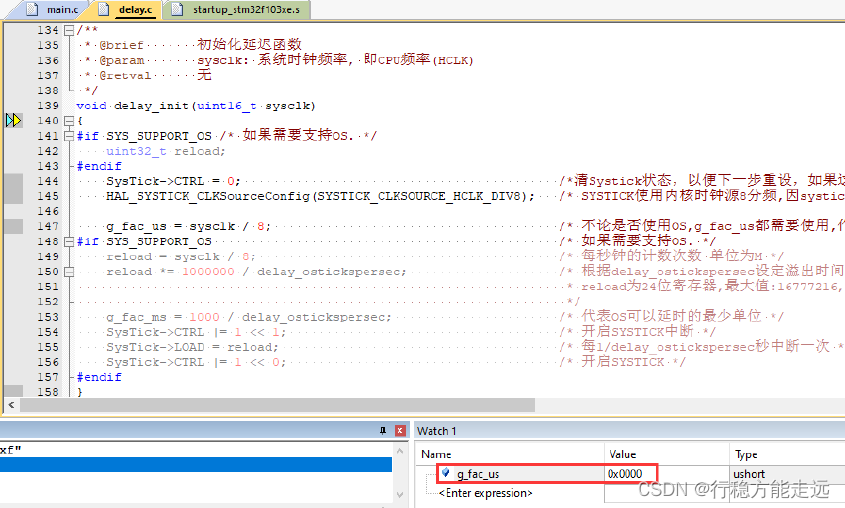Click the HAL_SYSTICK_CLKSourceConfig call on line 145
This screenshot has height=508, width=845.
click(x=320, y=196)
